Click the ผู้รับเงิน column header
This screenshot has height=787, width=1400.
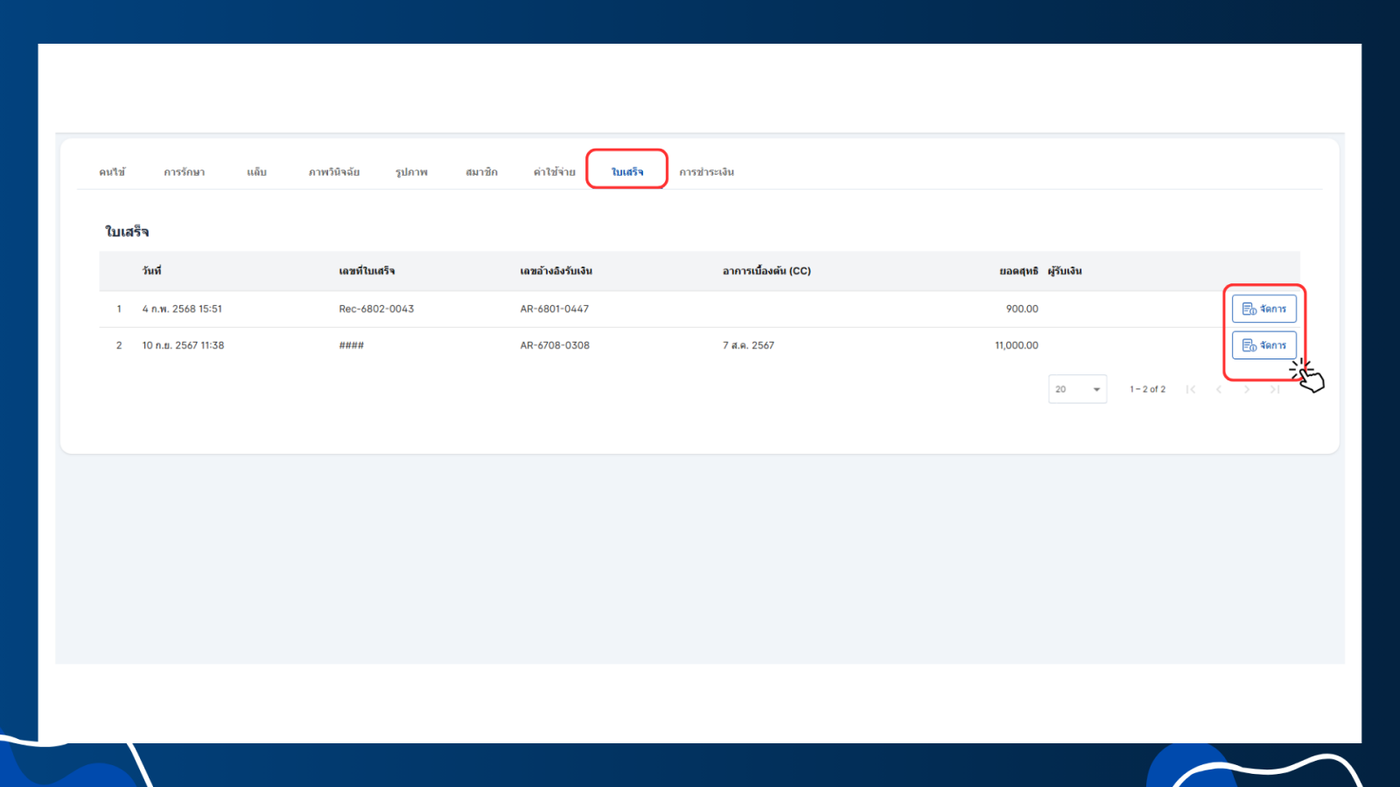[x=1065, y=271]
